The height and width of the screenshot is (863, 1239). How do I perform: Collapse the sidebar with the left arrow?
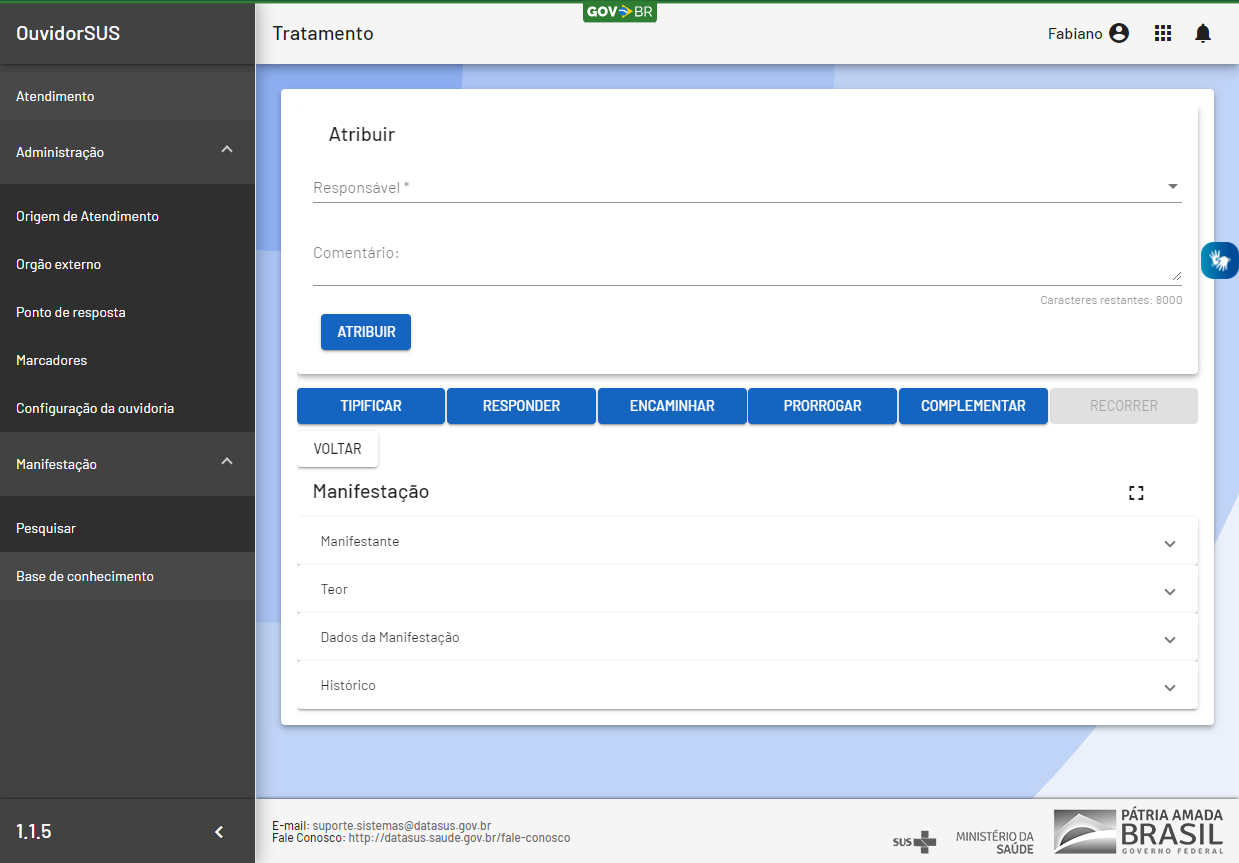pos(220,832)
